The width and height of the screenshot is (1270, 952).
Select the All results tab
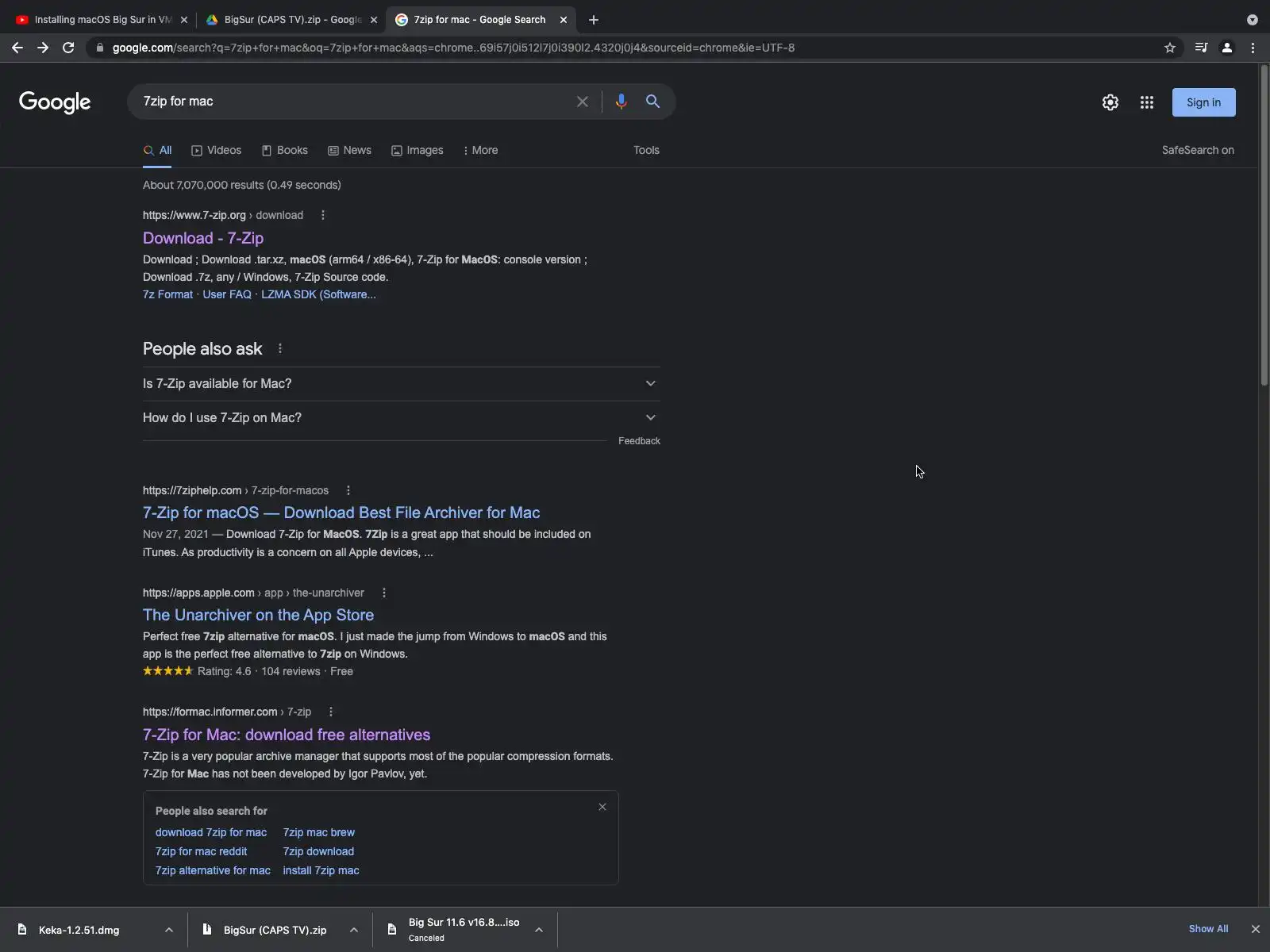[157, 150]
